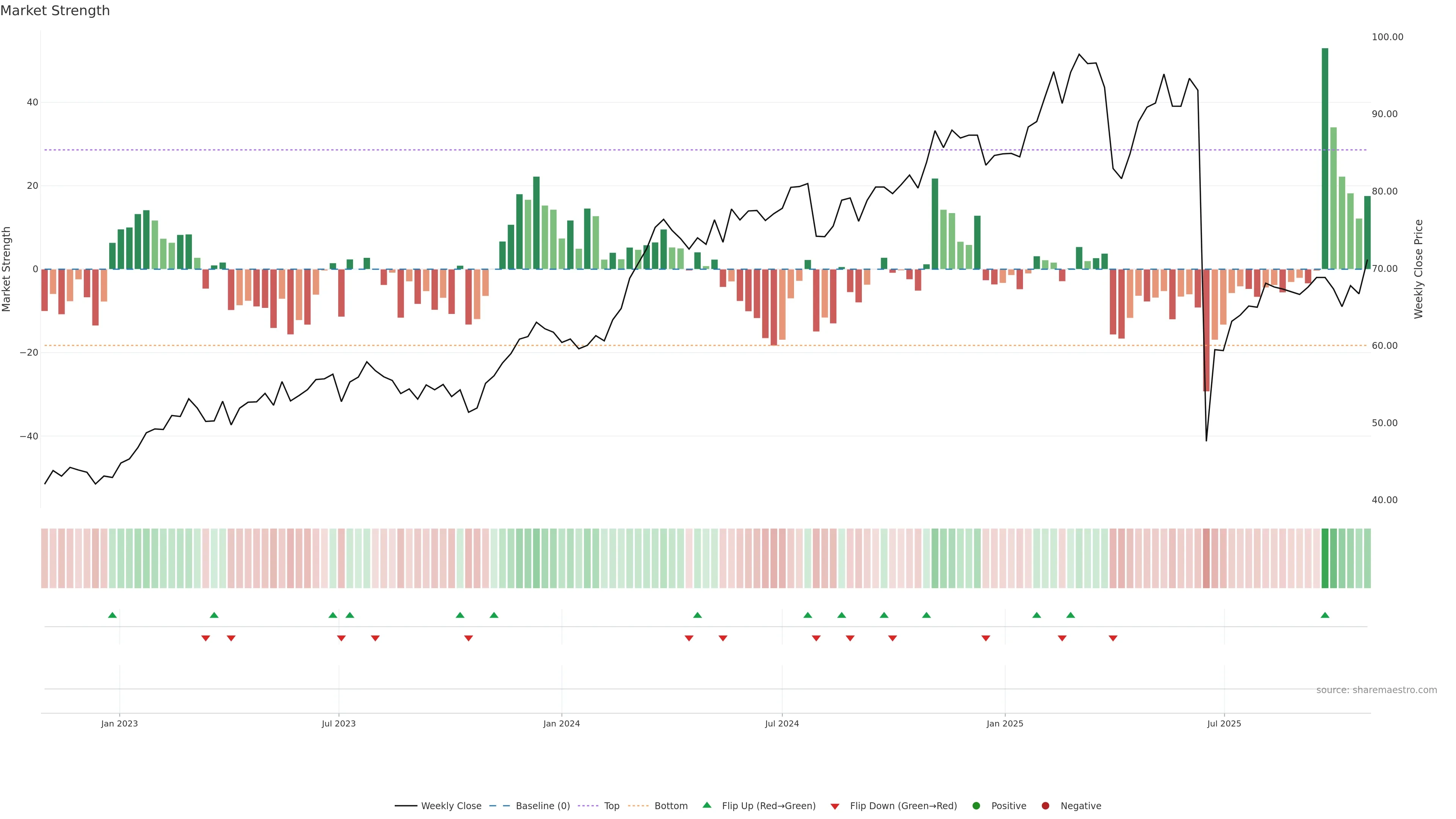Click the first red flip-down triangle marker
The height and width of the screenshot is (819, 1456).
click(x=206, y=638)
